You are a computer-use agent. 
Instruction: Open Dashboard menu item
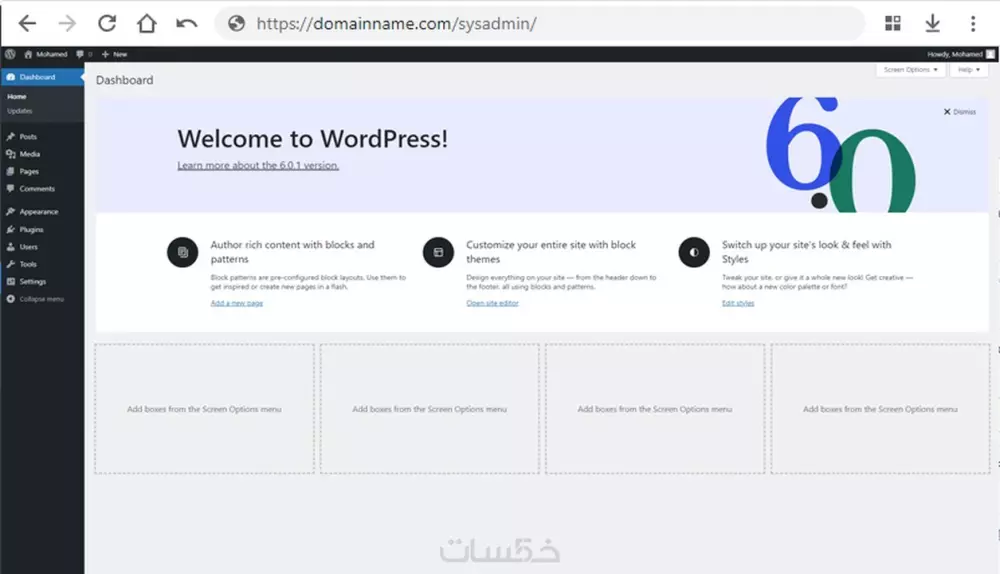click(x=42, y=77)
